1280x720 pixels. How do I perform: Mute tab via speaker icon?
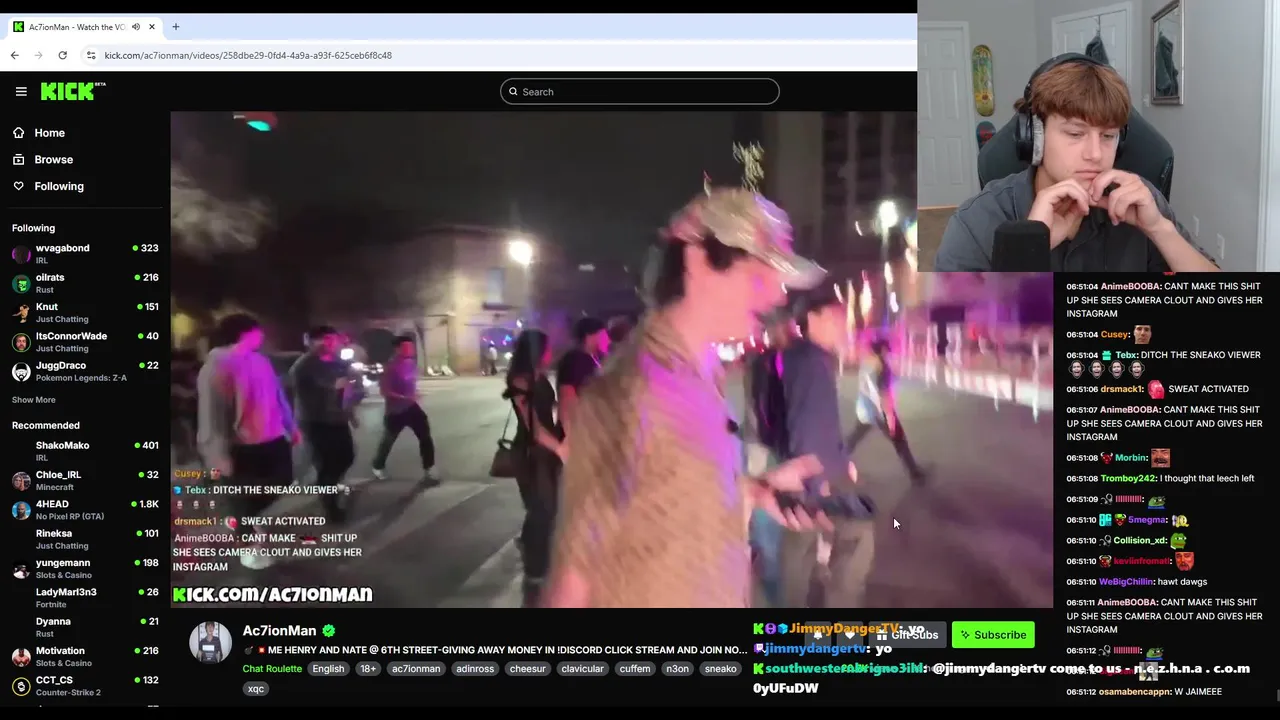(x=136, y=27)
